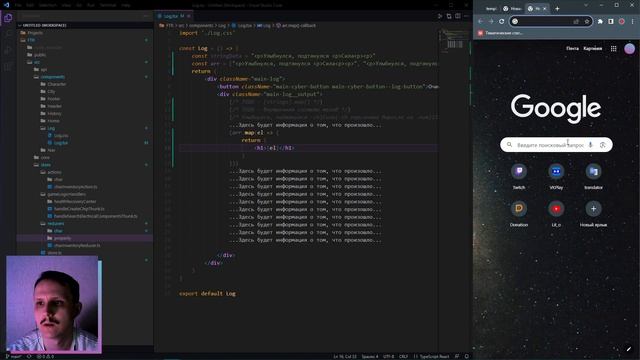Expand the Character folder
This screenshot has width=640, height=360.
pyautogui.click(x=56, y=84)
